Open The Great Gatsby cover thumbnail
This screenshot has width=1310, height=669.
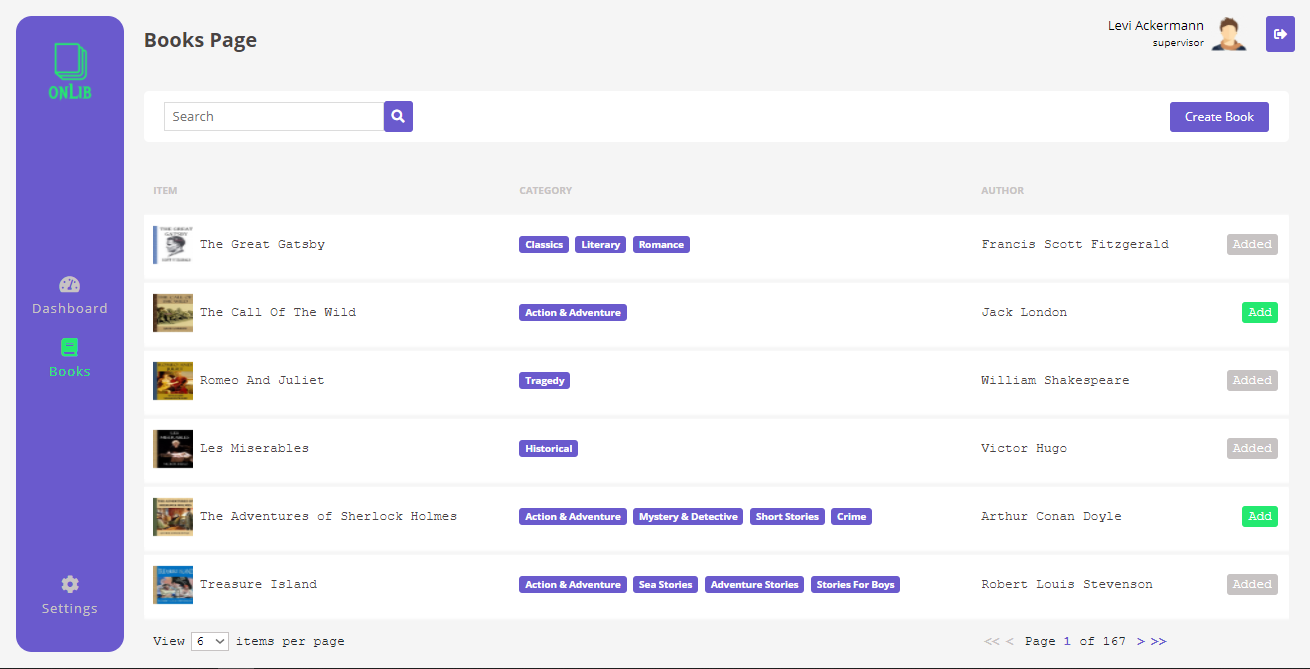(x=173, y=244)
